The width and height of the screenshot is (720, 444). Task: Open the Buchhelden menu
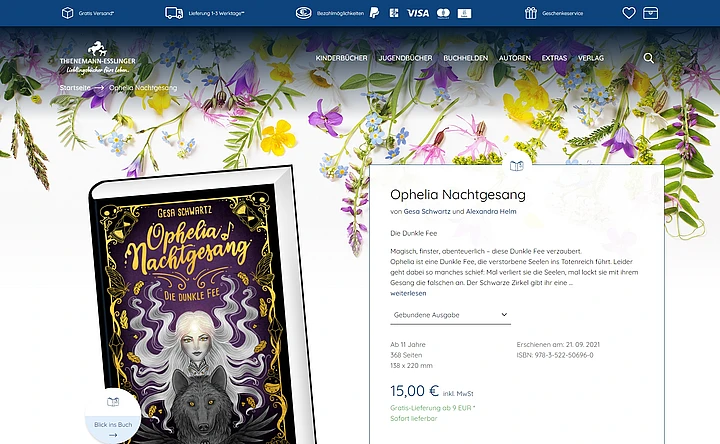coord(466,58)
